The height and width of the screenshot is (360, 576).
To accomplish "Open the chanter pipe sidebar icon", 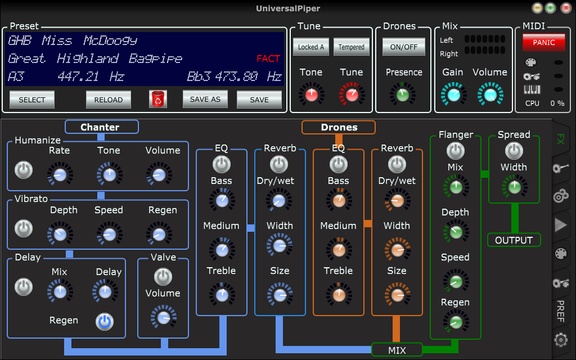I will click(x=561, y=168).
